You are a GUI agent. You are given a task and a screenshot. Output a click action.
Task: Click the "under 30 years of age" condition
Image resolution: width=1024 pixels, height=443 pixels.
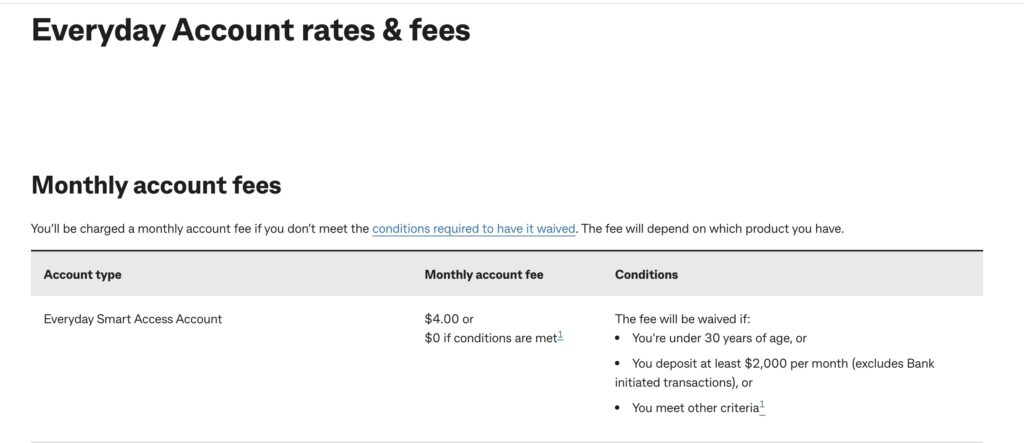pyautogui.click(x=718, y=338)
